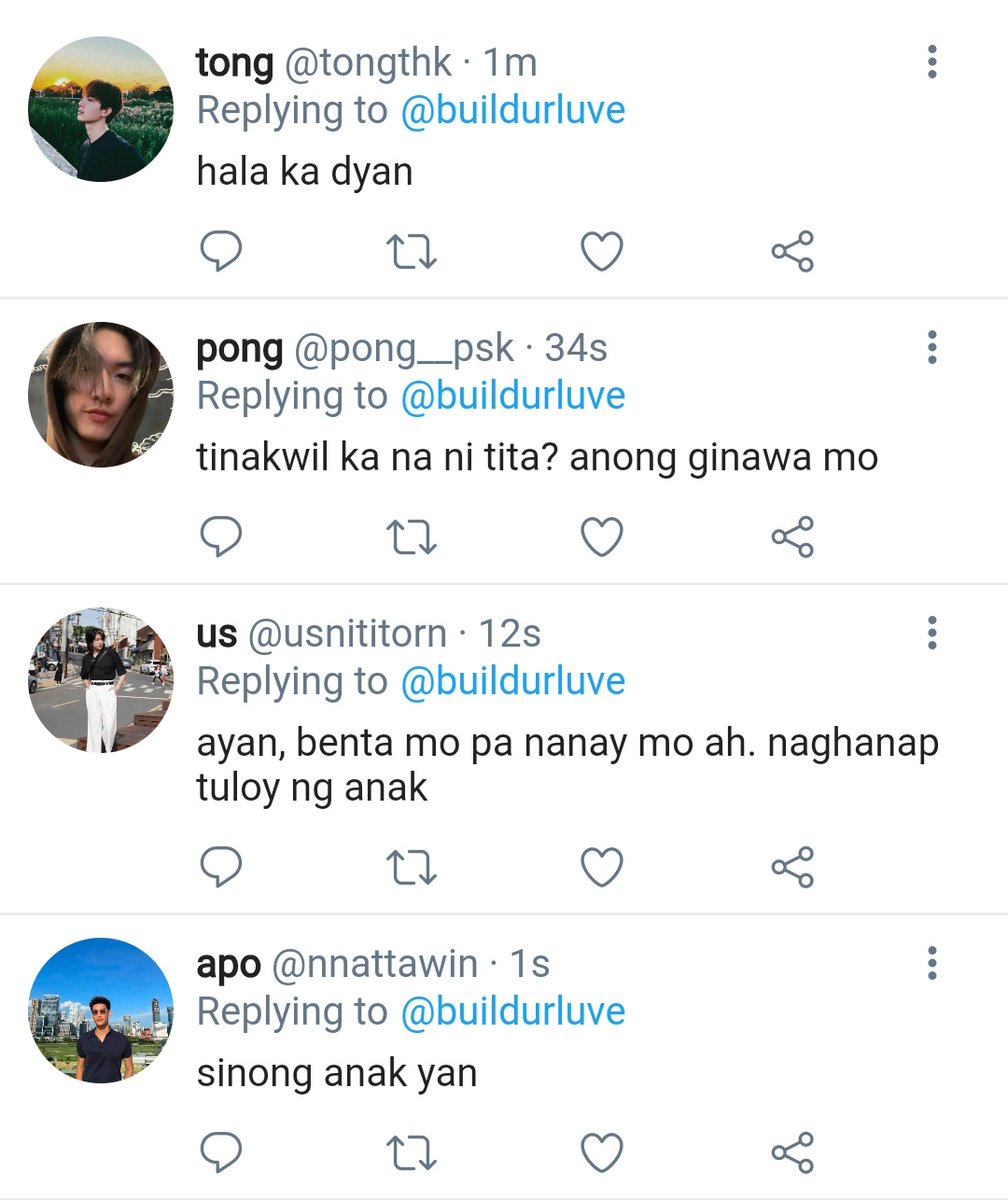Open the @usnititorn username
1008x1200 pixels.
[x=346, y=633]
